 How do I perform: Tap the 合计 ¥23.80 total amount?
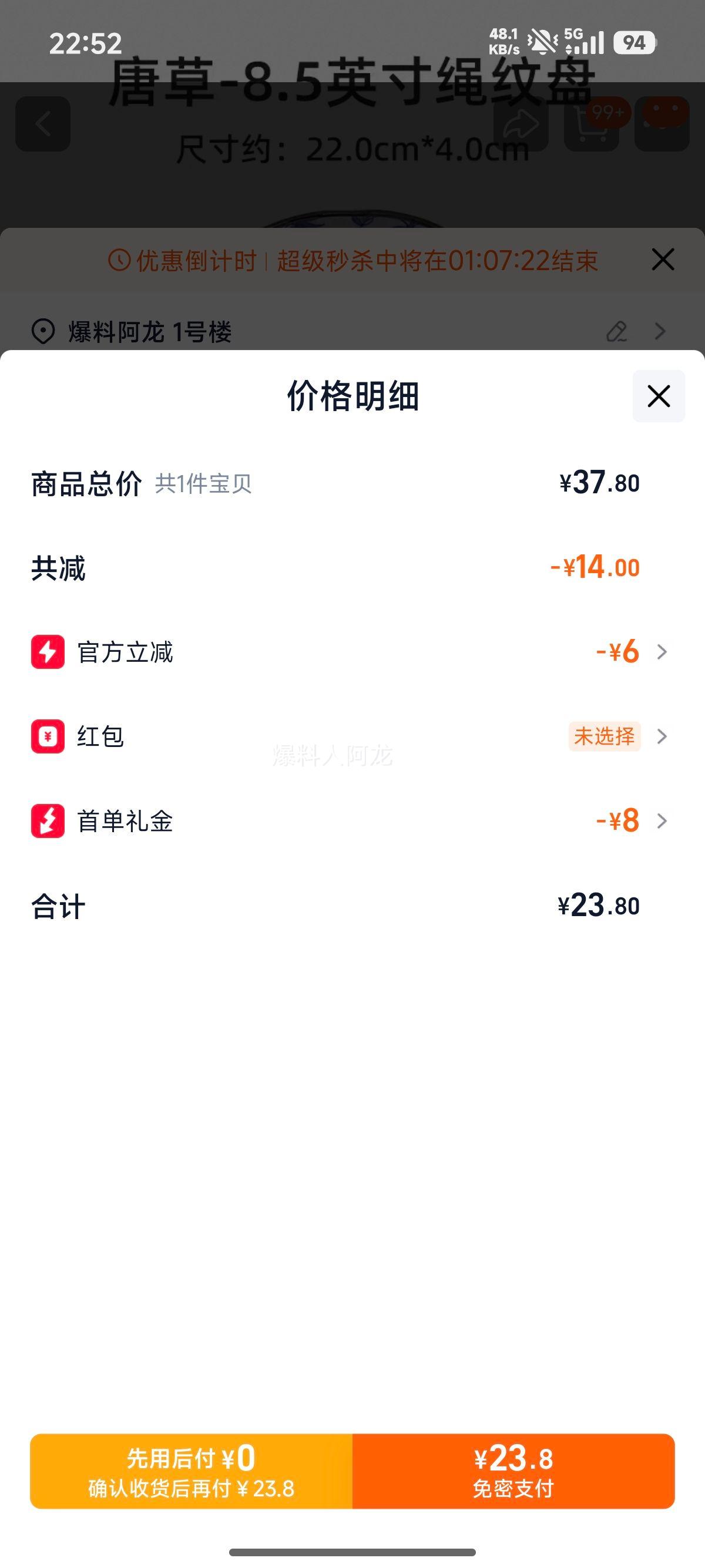[599, 906]
